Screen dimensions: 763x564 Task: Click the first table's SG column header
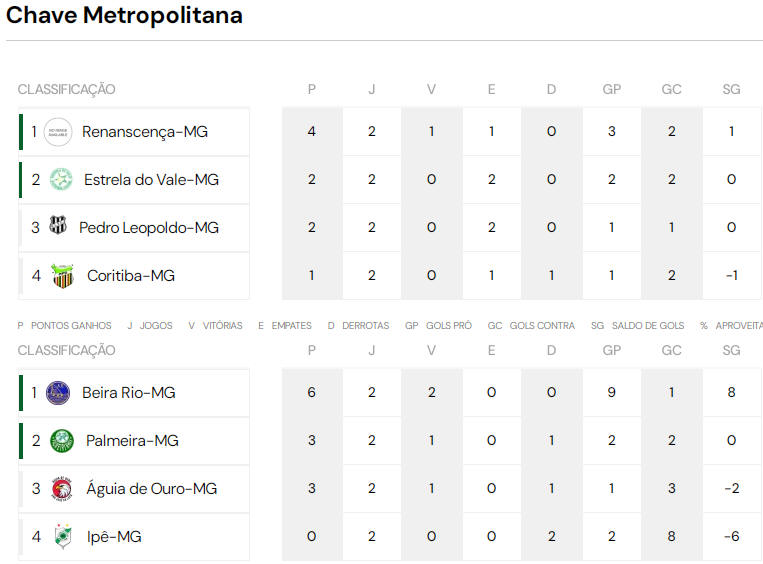tap(731, 90)
